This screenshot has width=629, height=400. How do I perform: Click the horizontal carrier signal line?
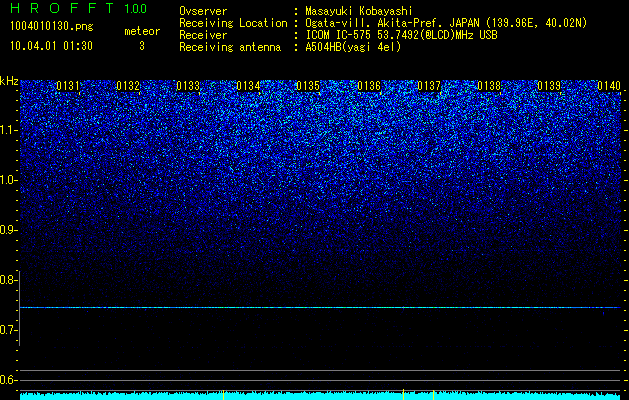coord(320,307)
